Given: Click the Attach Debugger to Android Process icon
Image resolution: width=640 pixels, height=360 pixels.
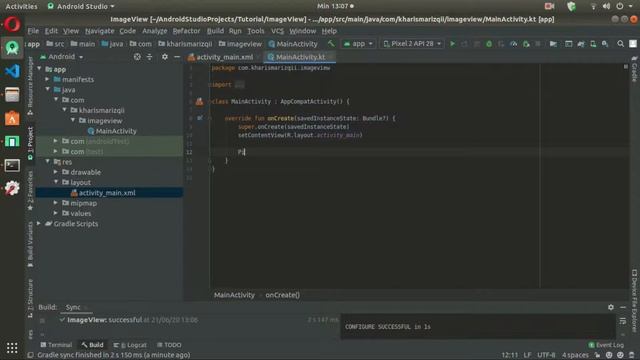Looking at the screenshot, I should (x=526, y=43).
